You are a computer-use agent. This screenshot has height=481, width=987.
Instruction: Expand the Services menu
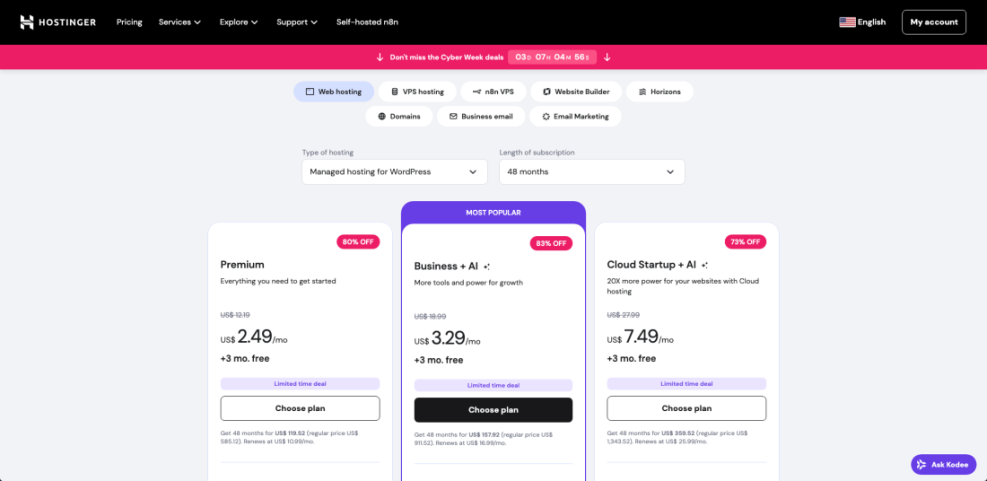tap(179, 22)
